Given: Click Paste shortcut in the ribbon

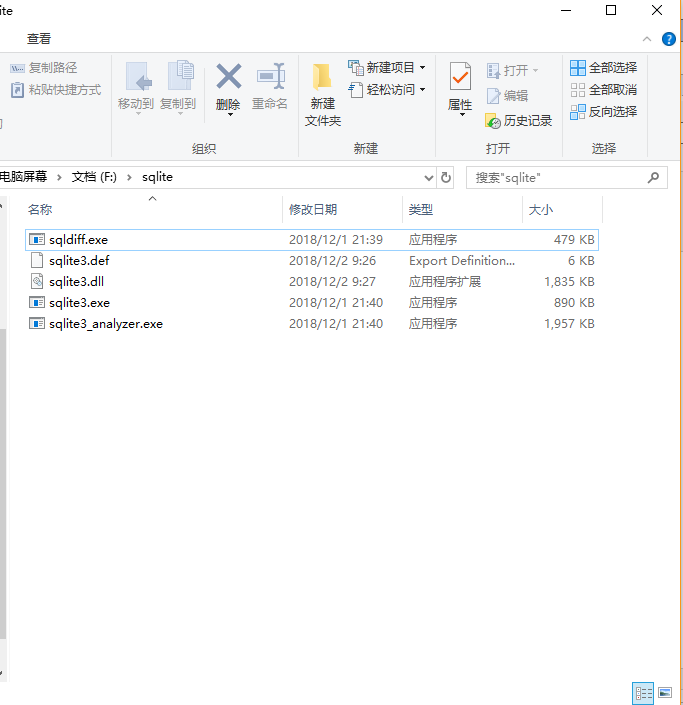Looking at the screenshot, I should click(56, 90).
